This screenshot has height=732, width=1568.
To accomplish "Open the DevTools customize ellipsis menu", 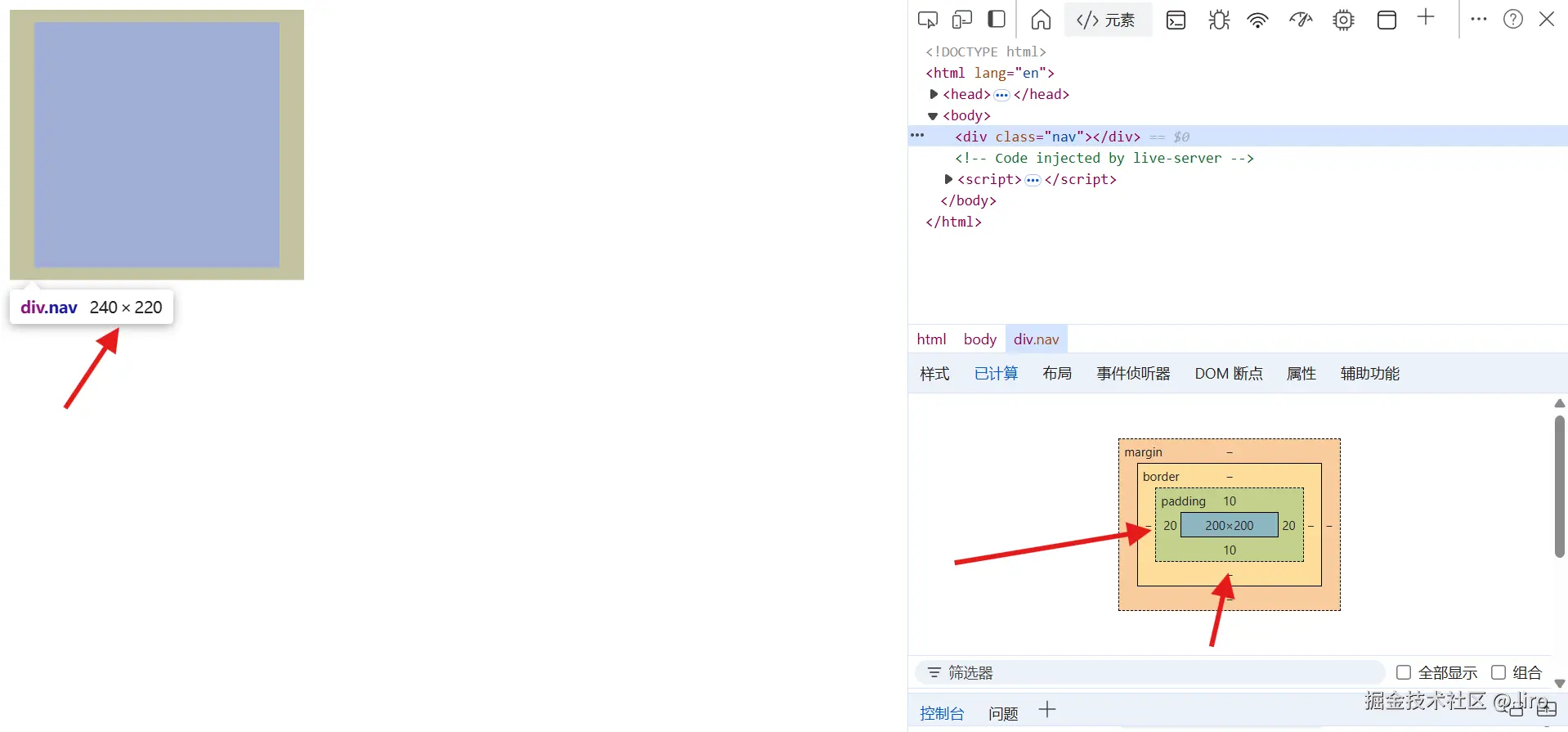I will pos(1478,19).
